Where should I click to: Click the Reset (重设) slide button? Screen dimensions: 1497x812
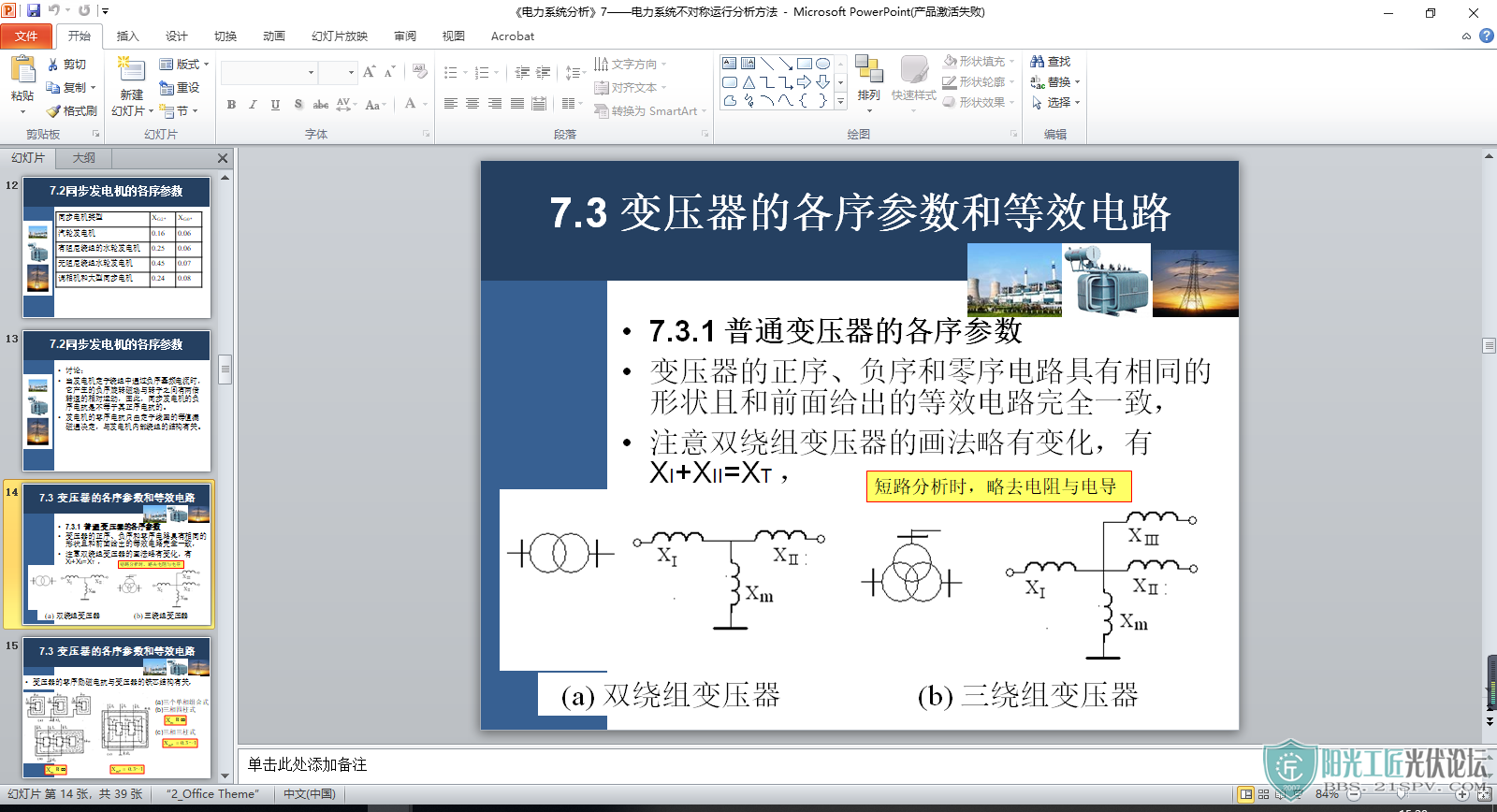(180, 87)
